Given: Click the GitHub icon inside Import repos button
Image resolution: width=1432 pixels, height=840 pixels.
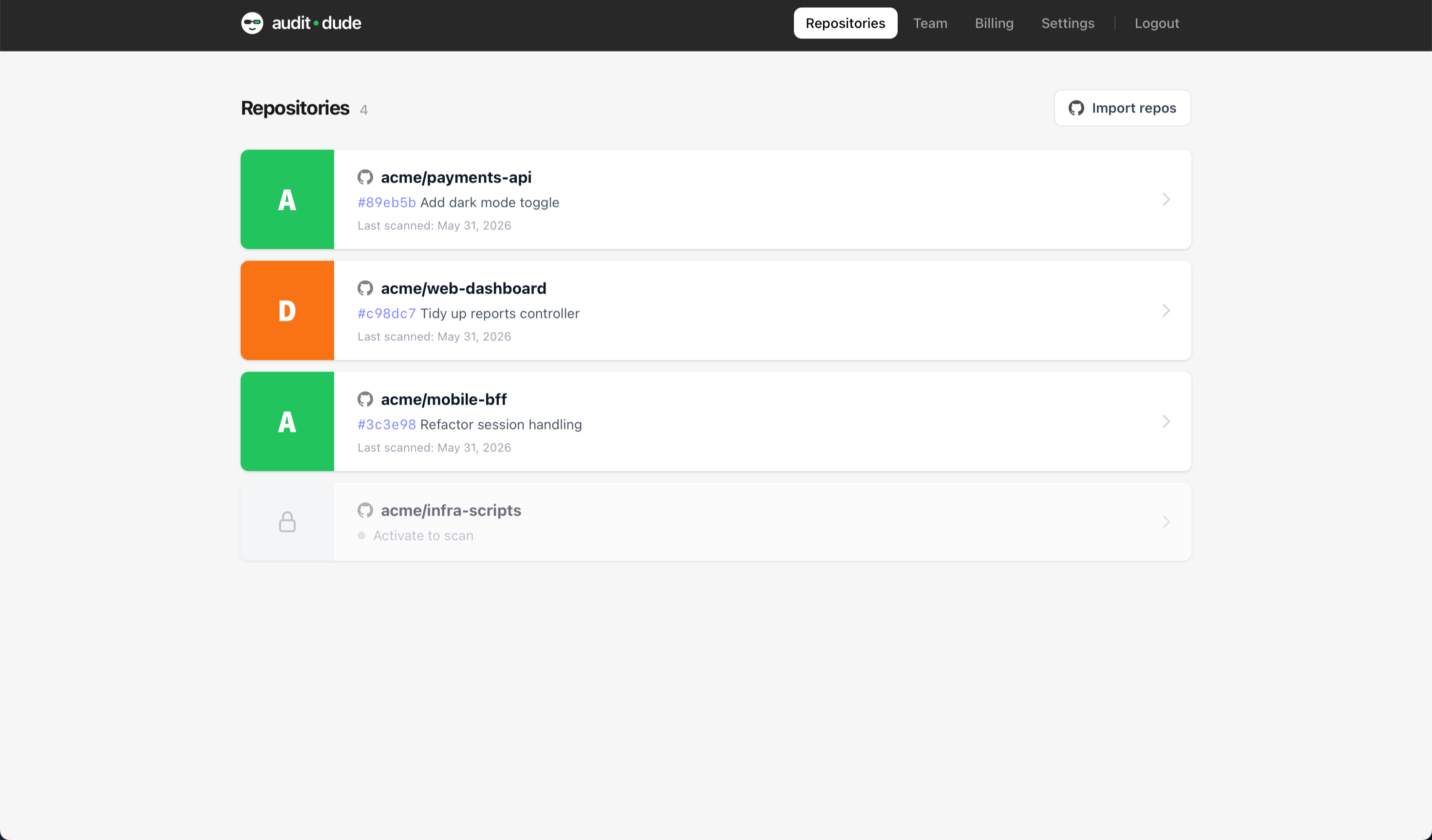Looking at the screenshot, I should (1076, 108).
